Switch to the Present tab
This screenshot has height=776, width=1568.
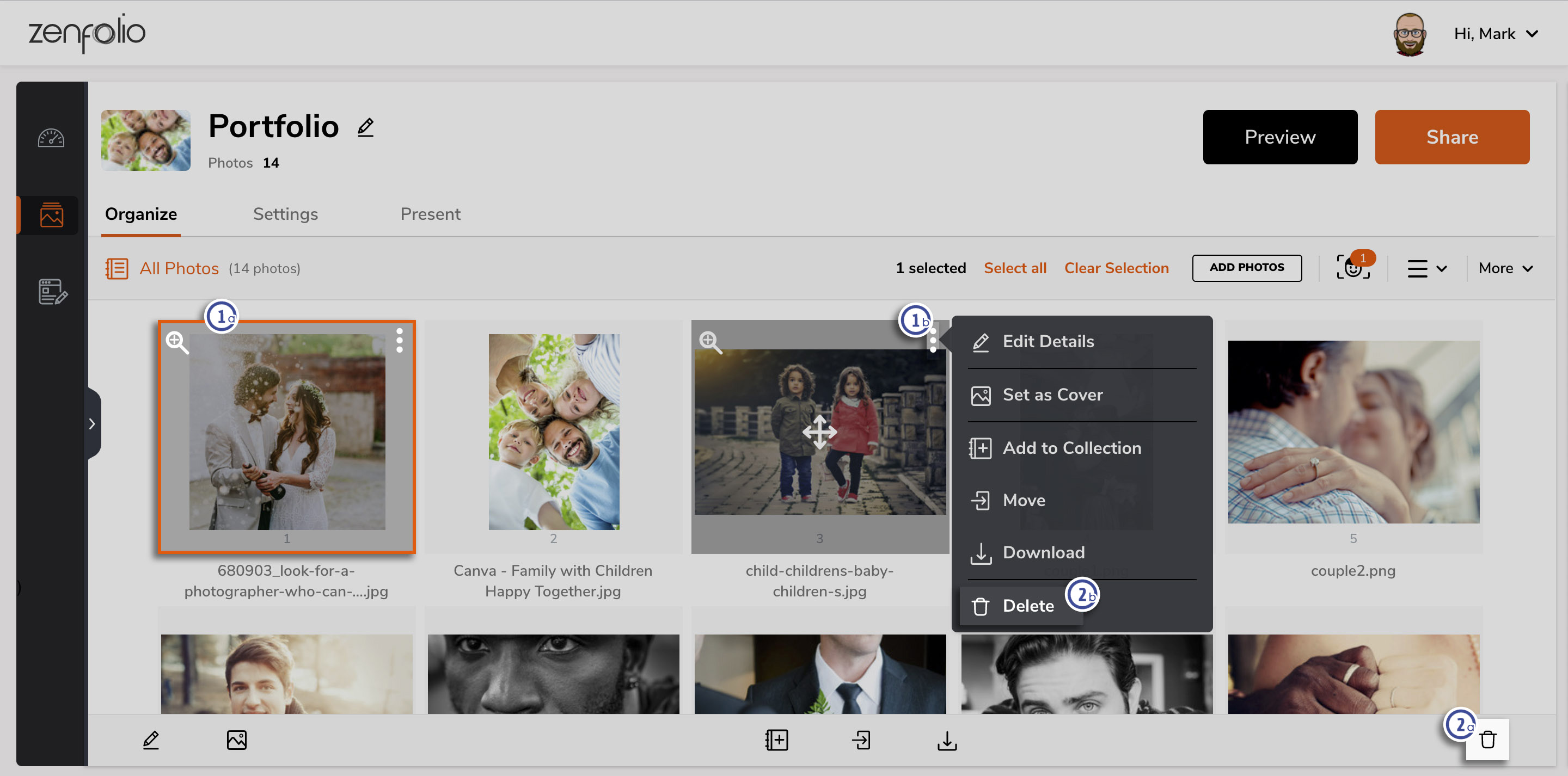pos(430,213)
